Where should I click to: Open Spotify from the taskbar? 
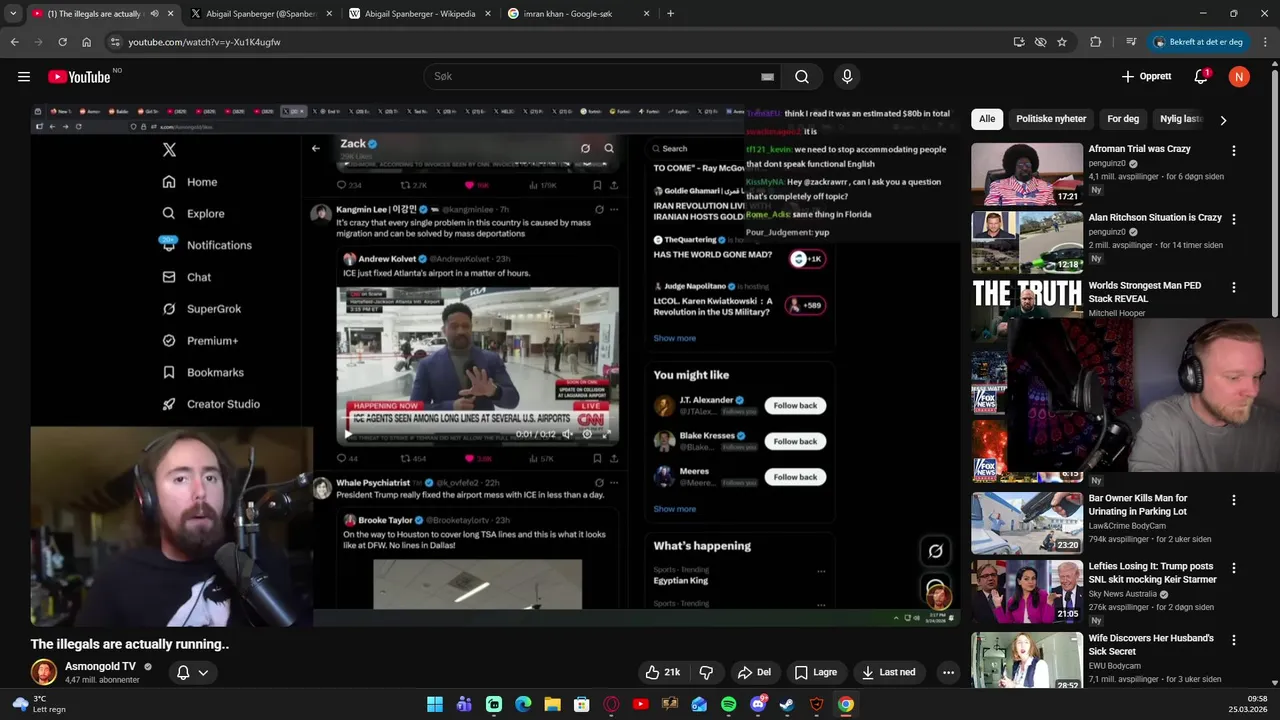(x=728, y=704)
